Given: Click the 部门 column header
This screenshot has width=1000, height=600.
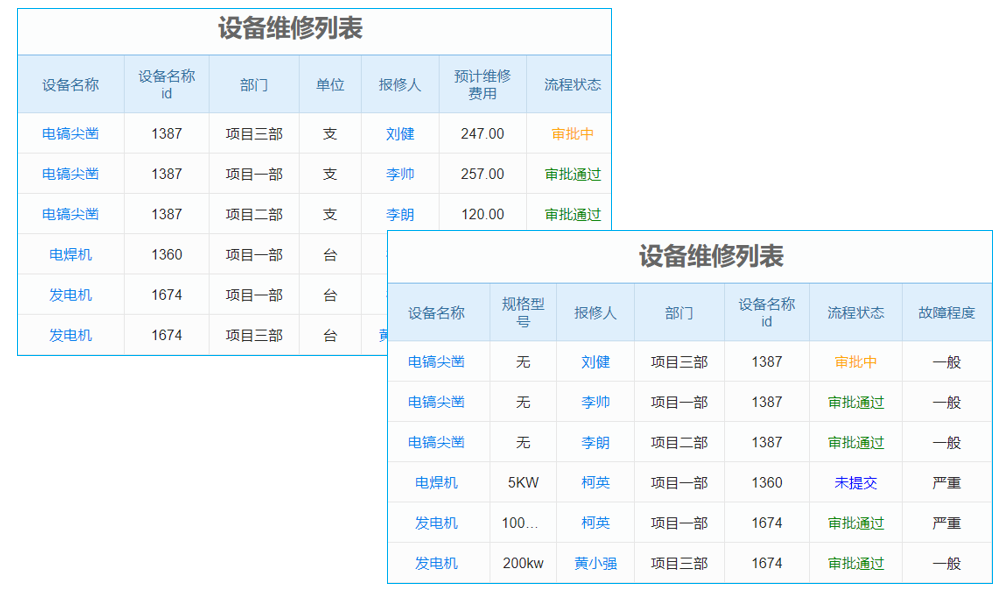Looking at the screenshot, I should point(678,312).
